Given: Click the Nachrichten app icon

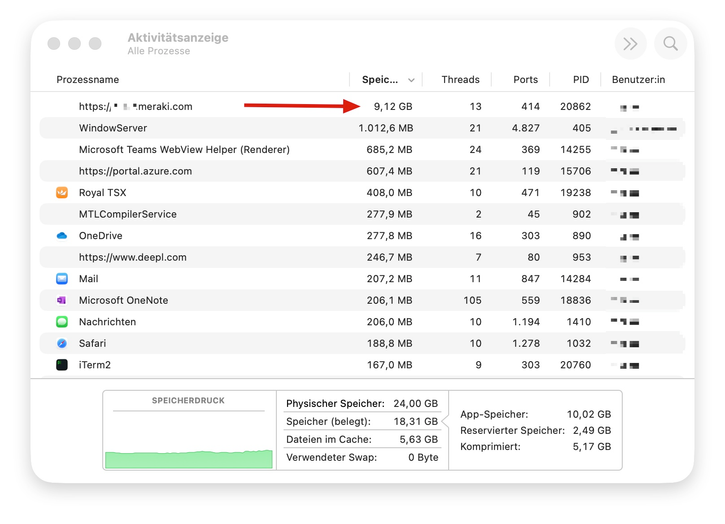Looking at the screenshot, I should 62,322.
